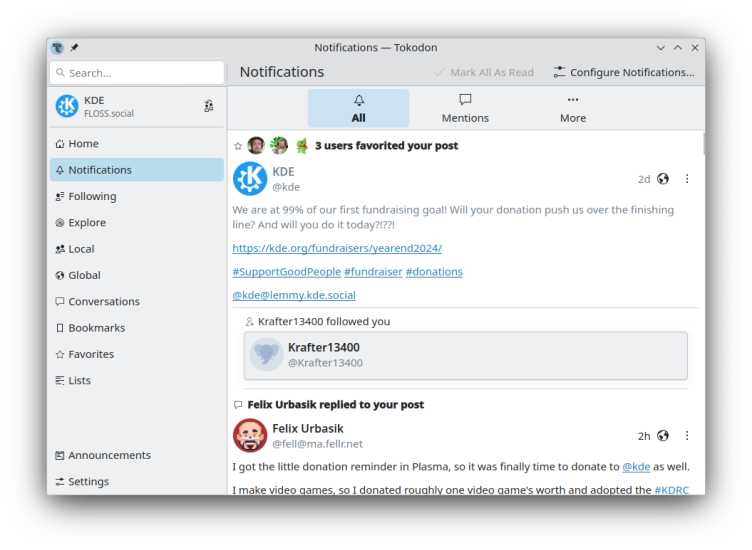Click the #SupportGoodPeople hashtag
752x550 pixels.
[x=285, y=272]
